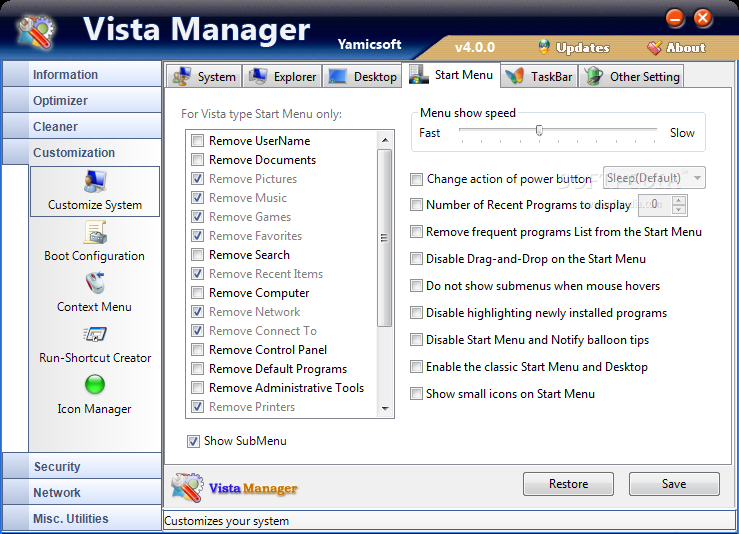Expand the Optimizer sidebar section
Screen dimensions: 739x534
coord(82,100)
